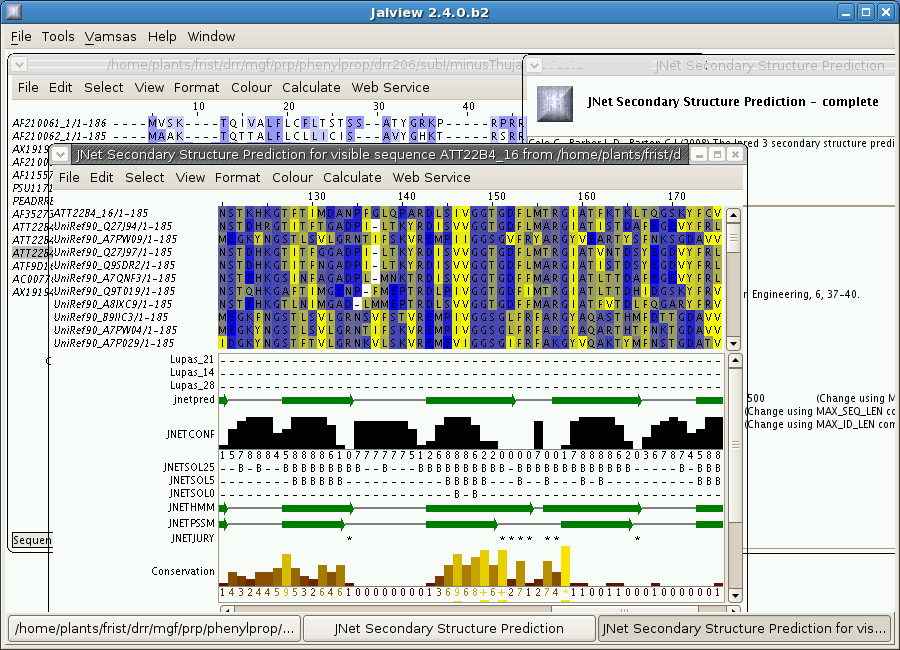Screen dimensions: 900x650
Task: Click the annotation panel vertical scrollbar thumb
Action: pyautogui.click(x=735, y=444)
